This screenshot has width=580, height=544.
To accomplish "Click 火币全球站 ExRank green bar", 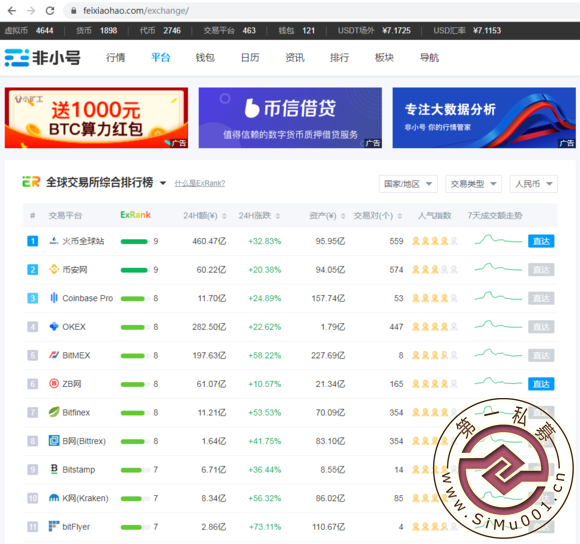I will 135,241.
